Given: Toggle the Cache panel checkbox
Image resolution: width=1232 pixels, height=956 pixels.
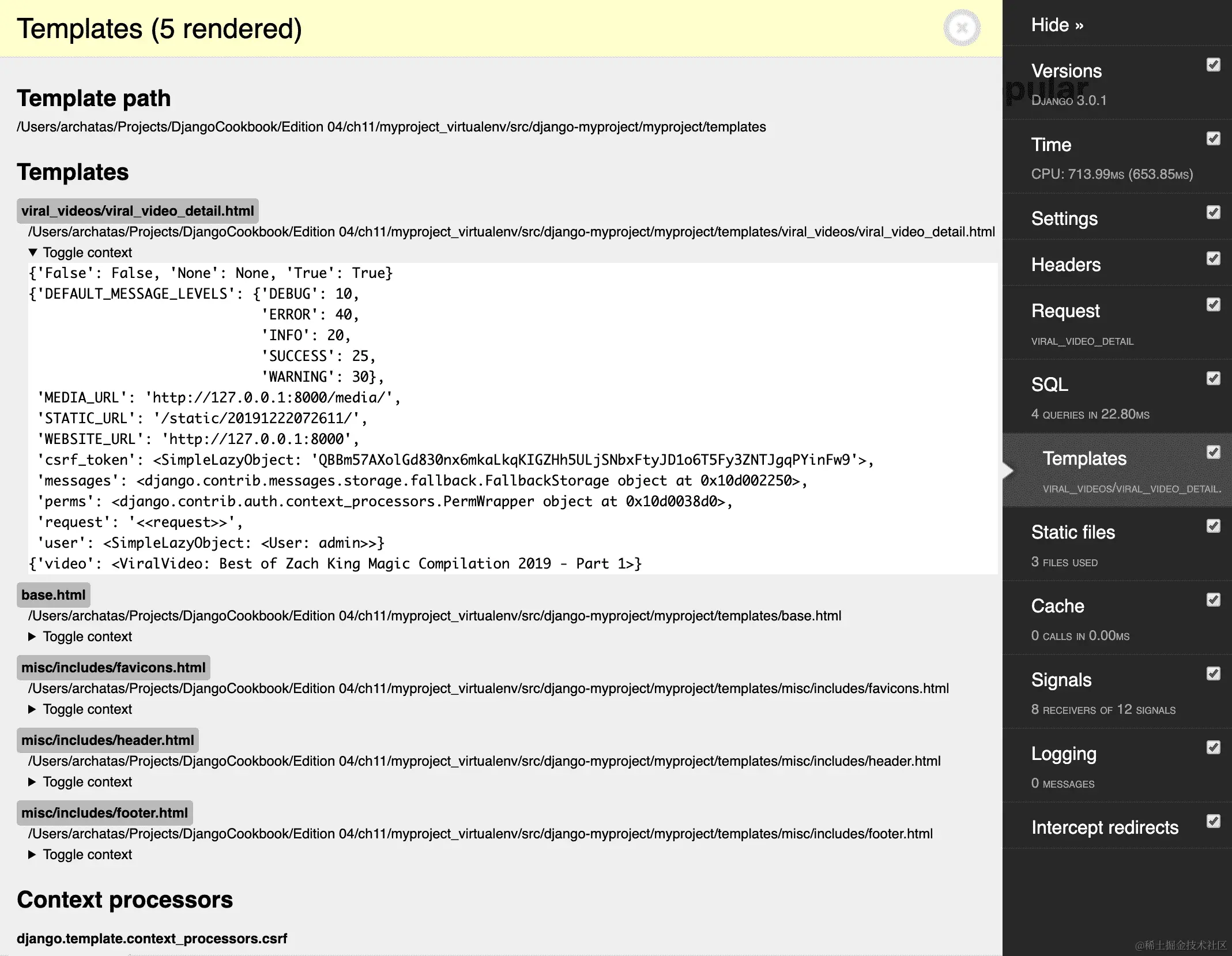Looking at the screenshot, I should [x=1213, y=600].
